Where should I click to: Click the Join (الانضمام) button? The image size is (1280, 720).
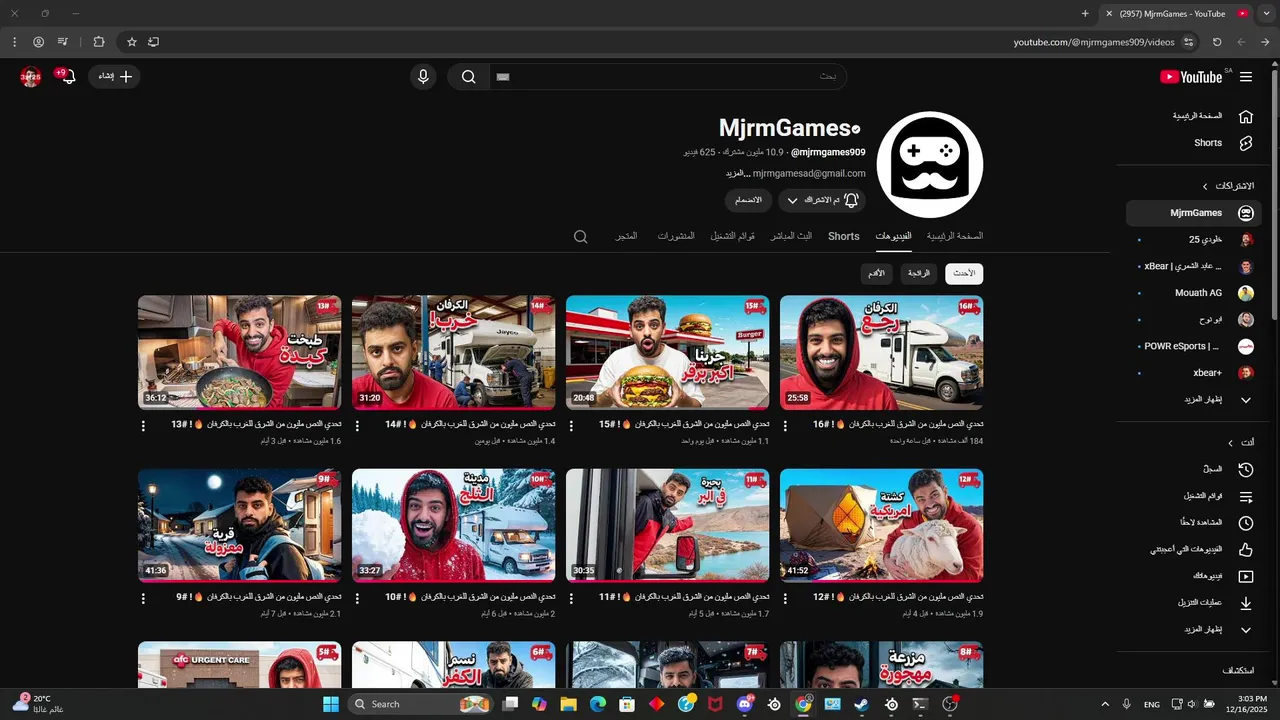click(749, 200)
